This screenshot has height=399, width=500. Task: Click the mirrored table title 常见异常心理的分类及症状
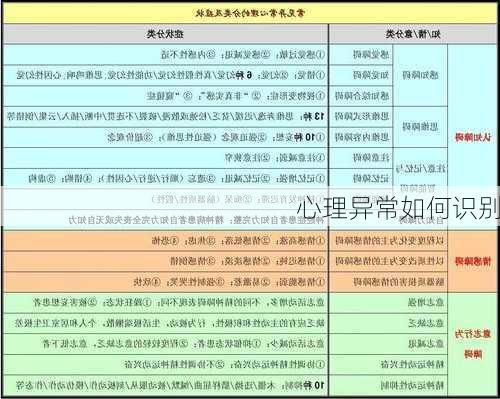[250, 14]
